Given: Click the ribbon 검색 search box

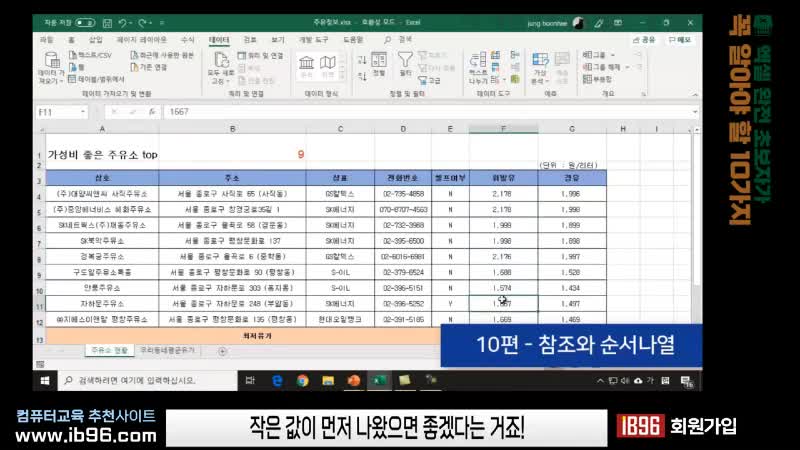Looking at the screenshot, I should point(398,40).
